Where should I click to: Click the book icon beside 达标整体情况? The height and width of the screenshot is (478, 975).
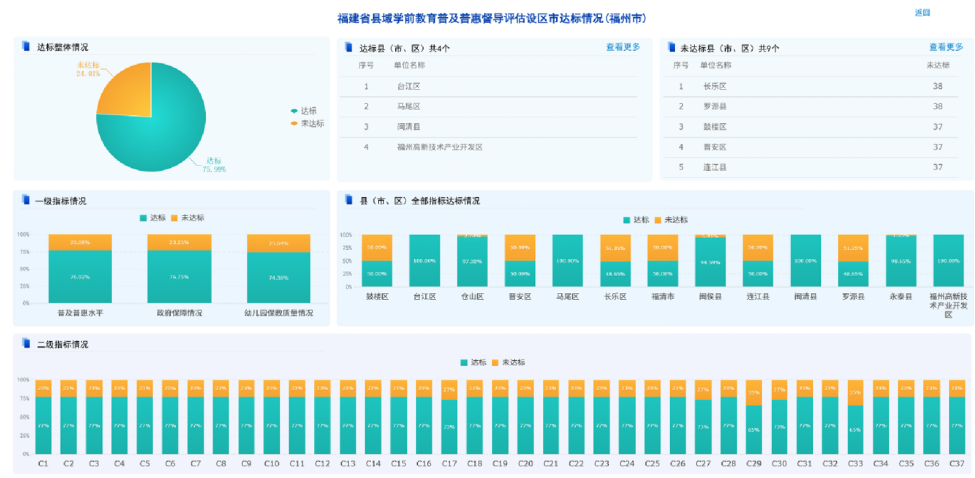(x=25, y=47)
